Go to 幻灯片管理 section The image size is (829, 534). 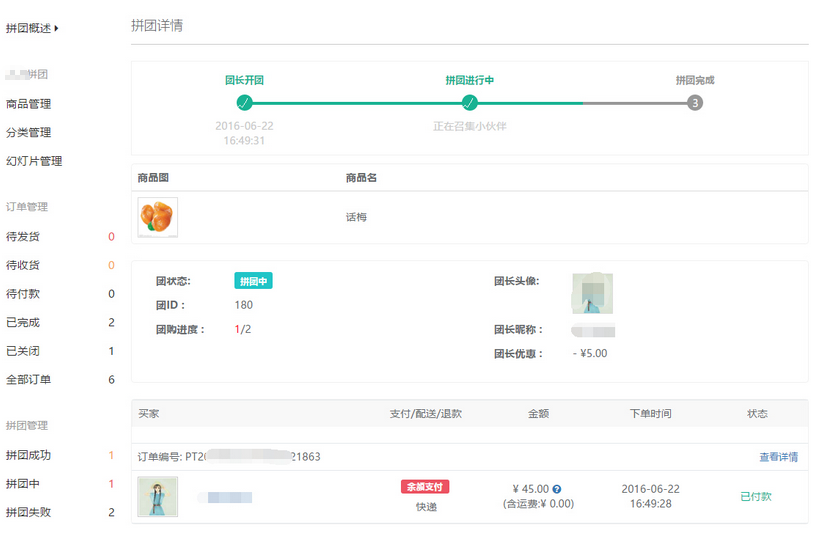pos(34,161)
